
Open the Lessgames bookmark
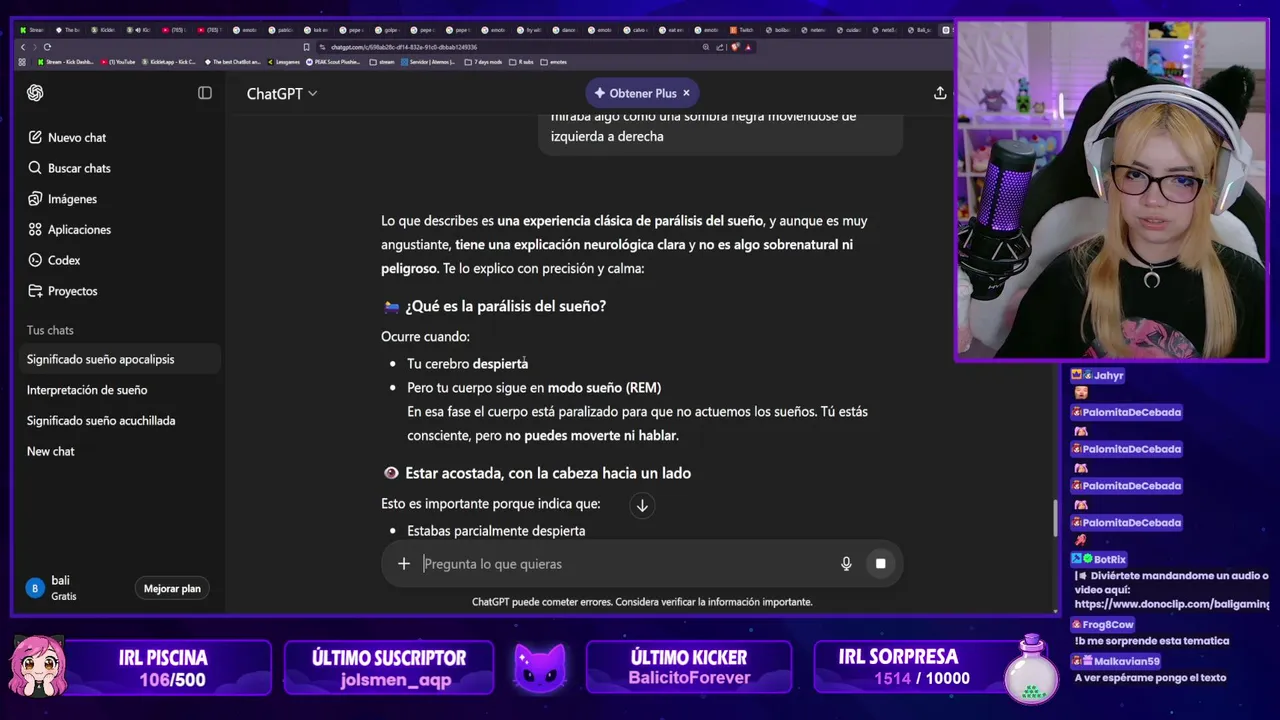(x=283, y=62)
